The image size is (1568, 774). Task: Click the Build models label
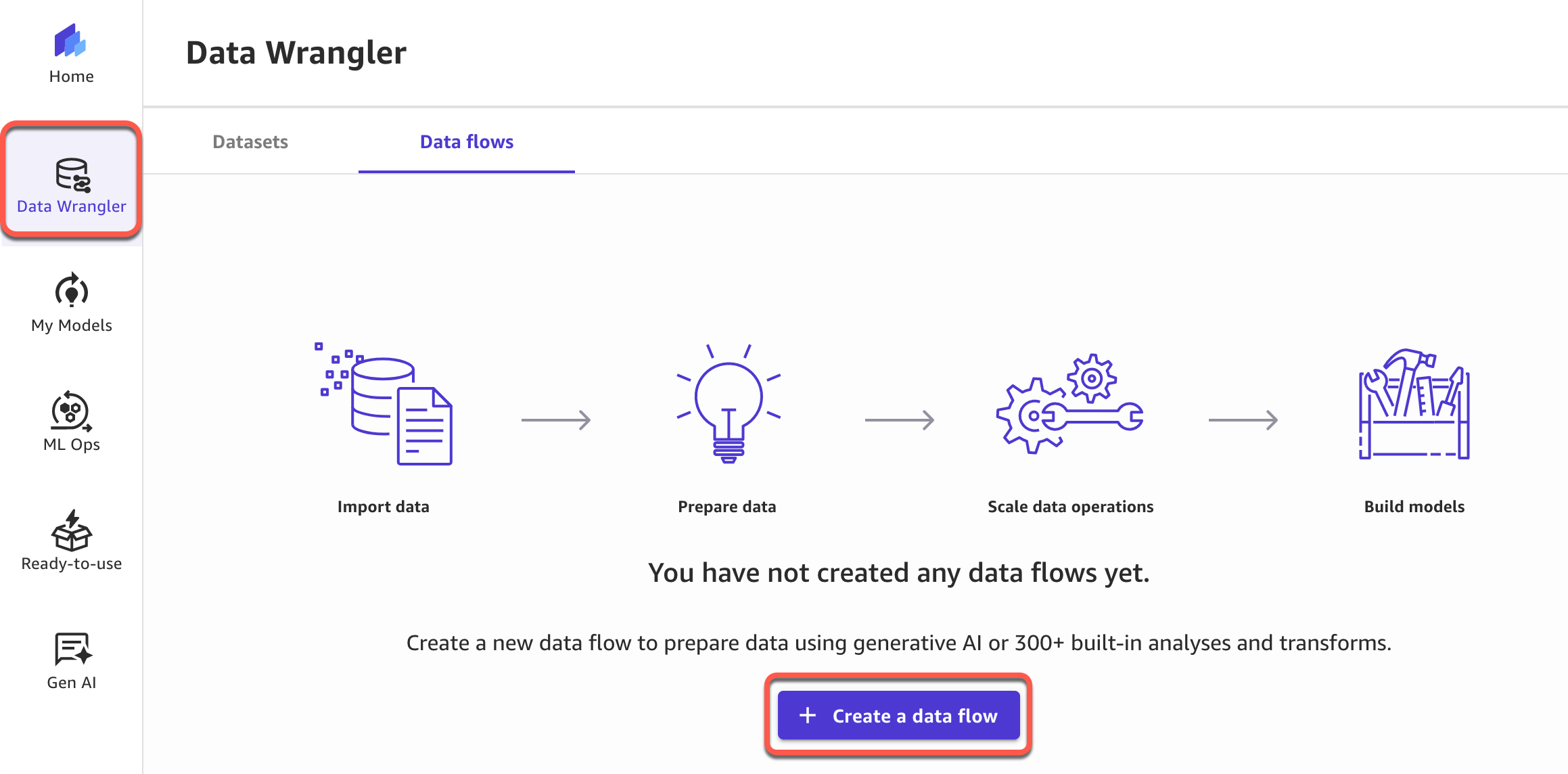(x=1414, y=507)
